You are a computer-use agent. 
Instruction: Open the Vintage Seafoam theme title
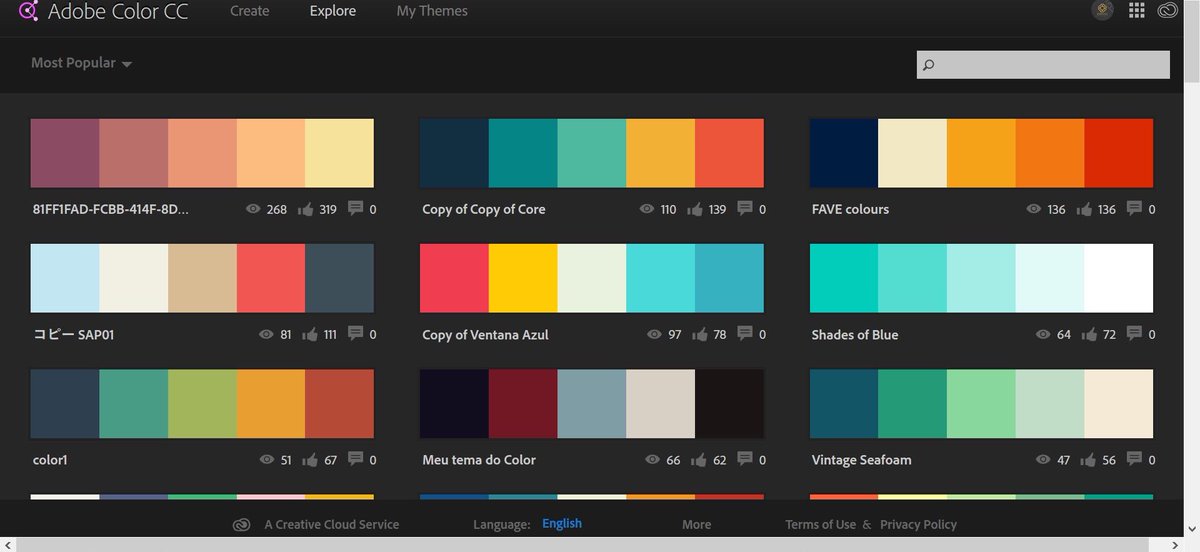pyautogui.click(x=861, y=460)
